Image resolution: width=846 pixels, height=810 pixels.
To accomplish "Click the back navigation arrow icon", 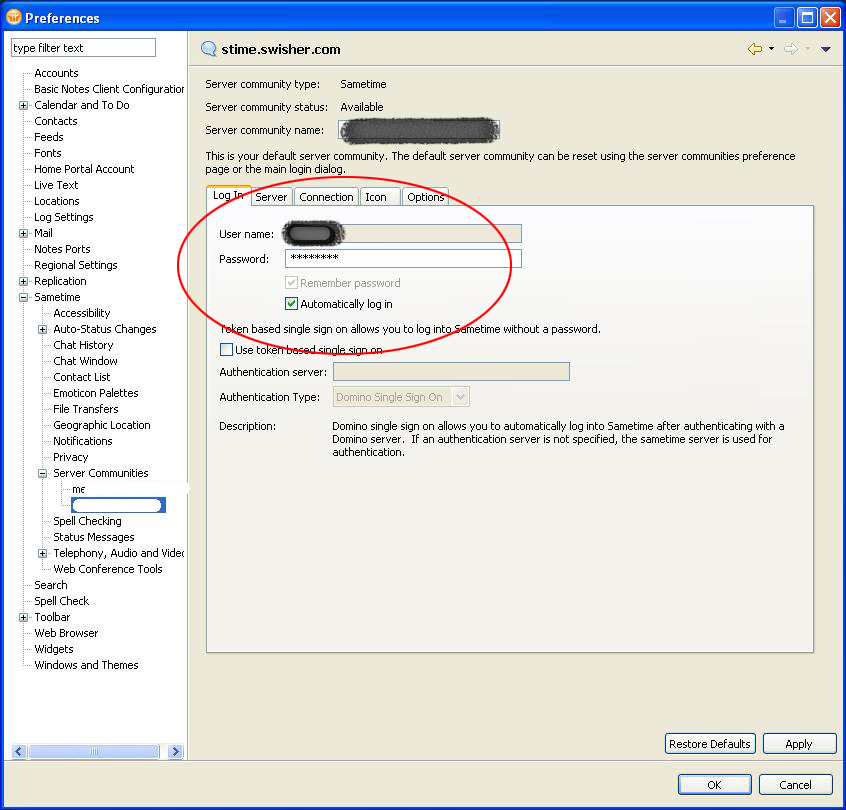I will tap(755, 49).
